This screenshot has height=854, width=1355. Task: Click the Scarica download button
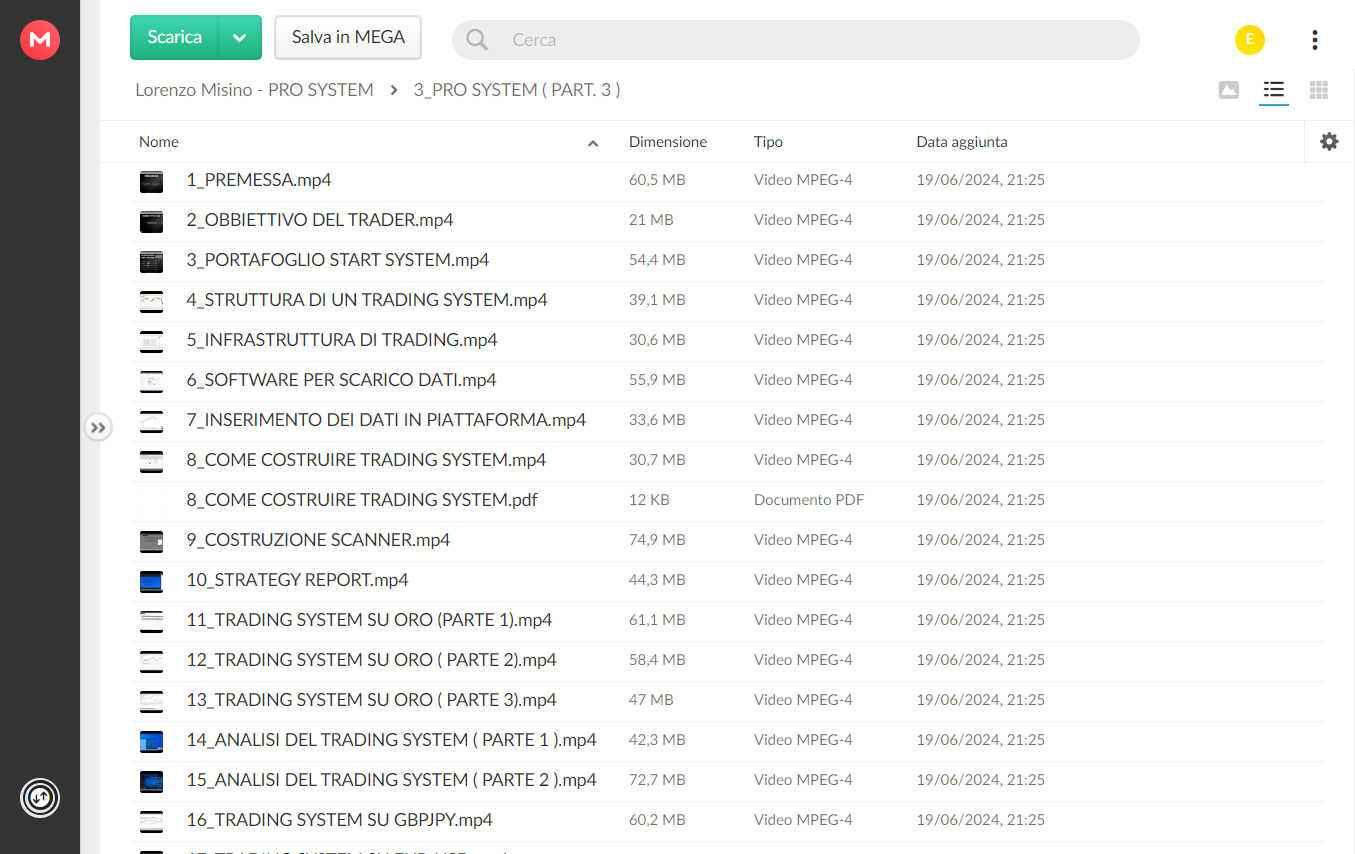point(174,38)
